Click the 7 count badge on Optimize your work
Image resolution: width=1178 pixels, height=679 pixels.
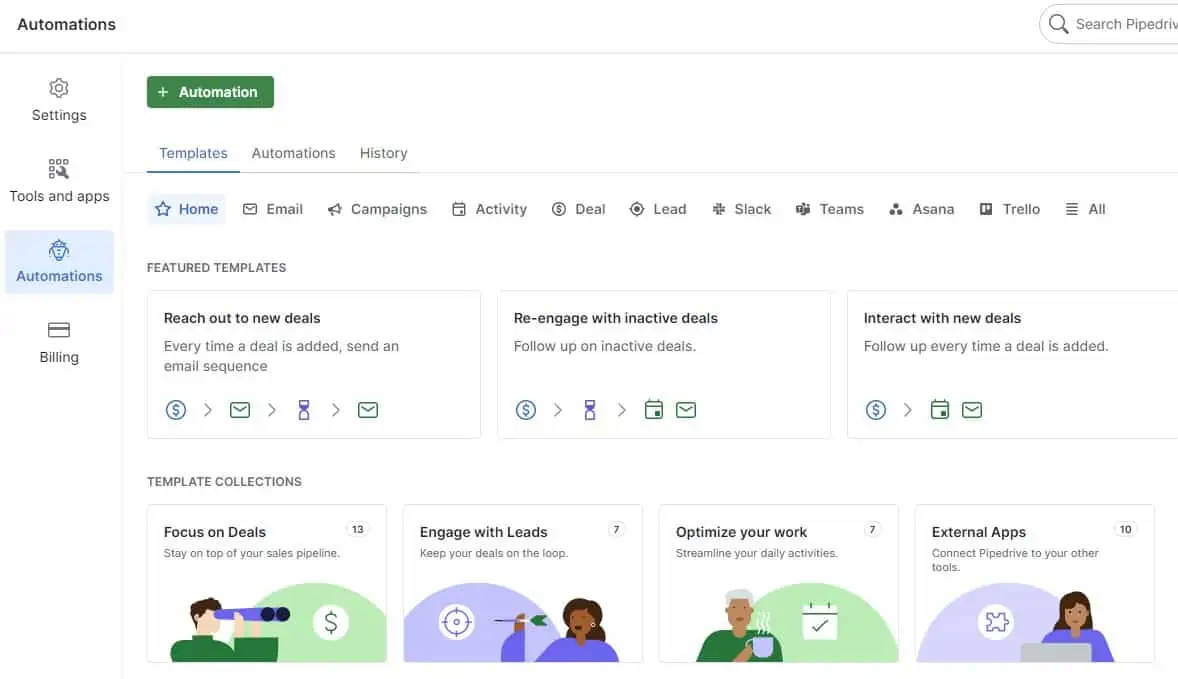coord(872,530)
